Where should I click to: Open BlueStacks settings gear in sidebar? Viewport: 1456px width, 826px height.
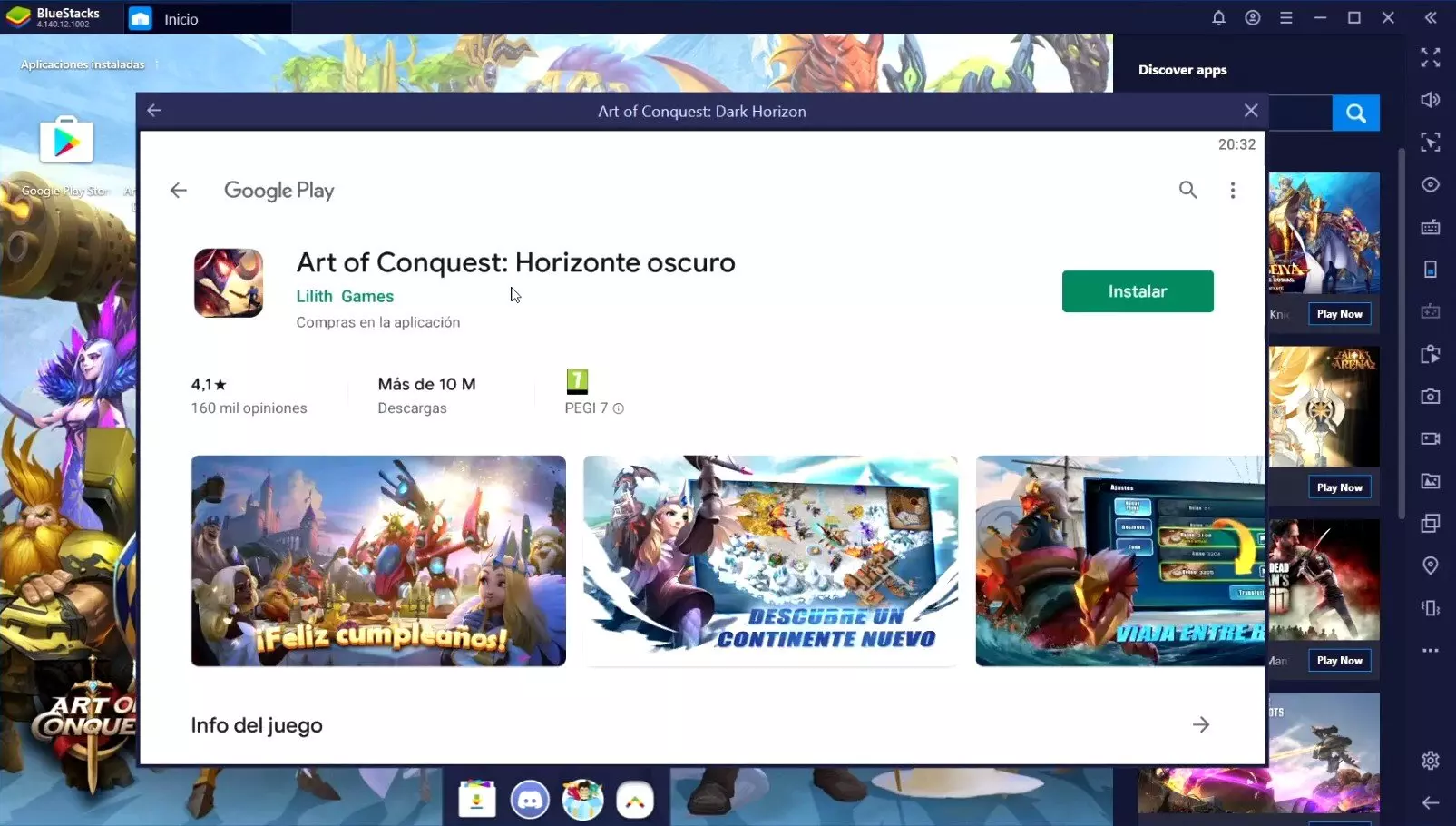pos(1430,761)
